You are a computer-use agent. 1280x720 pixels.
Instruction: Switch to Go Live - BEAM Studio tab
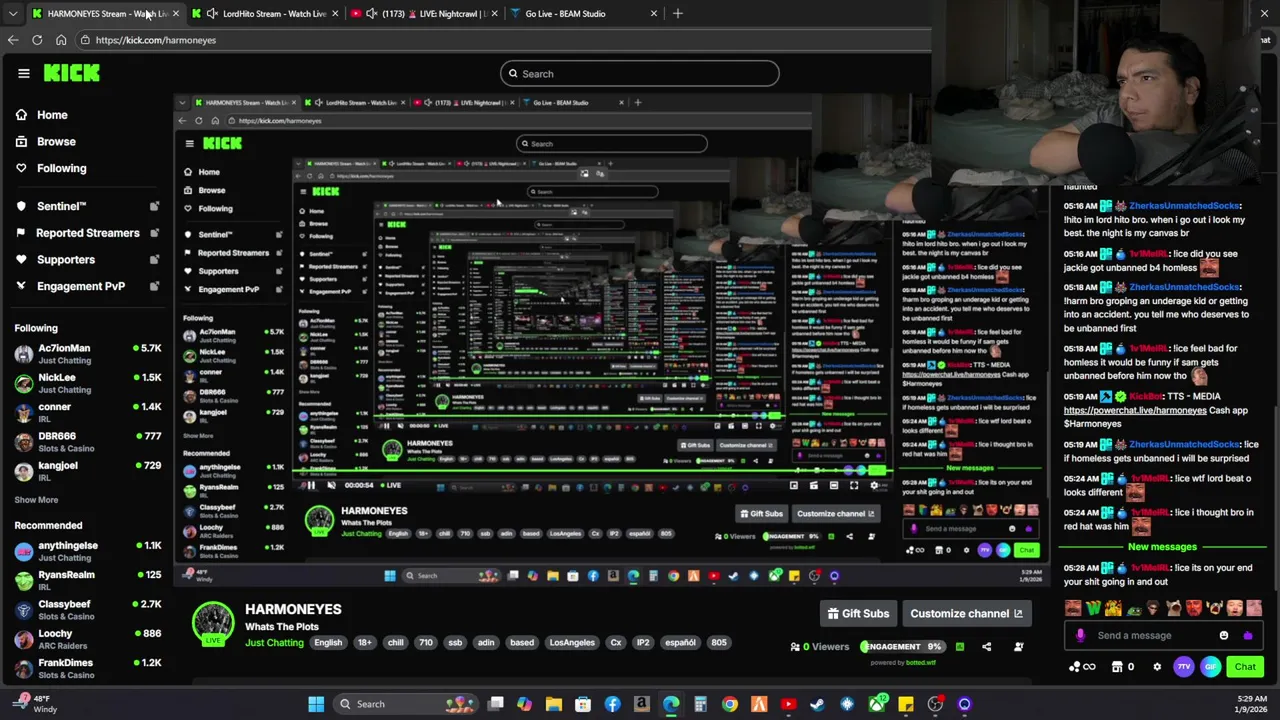[x=584, y=13]
